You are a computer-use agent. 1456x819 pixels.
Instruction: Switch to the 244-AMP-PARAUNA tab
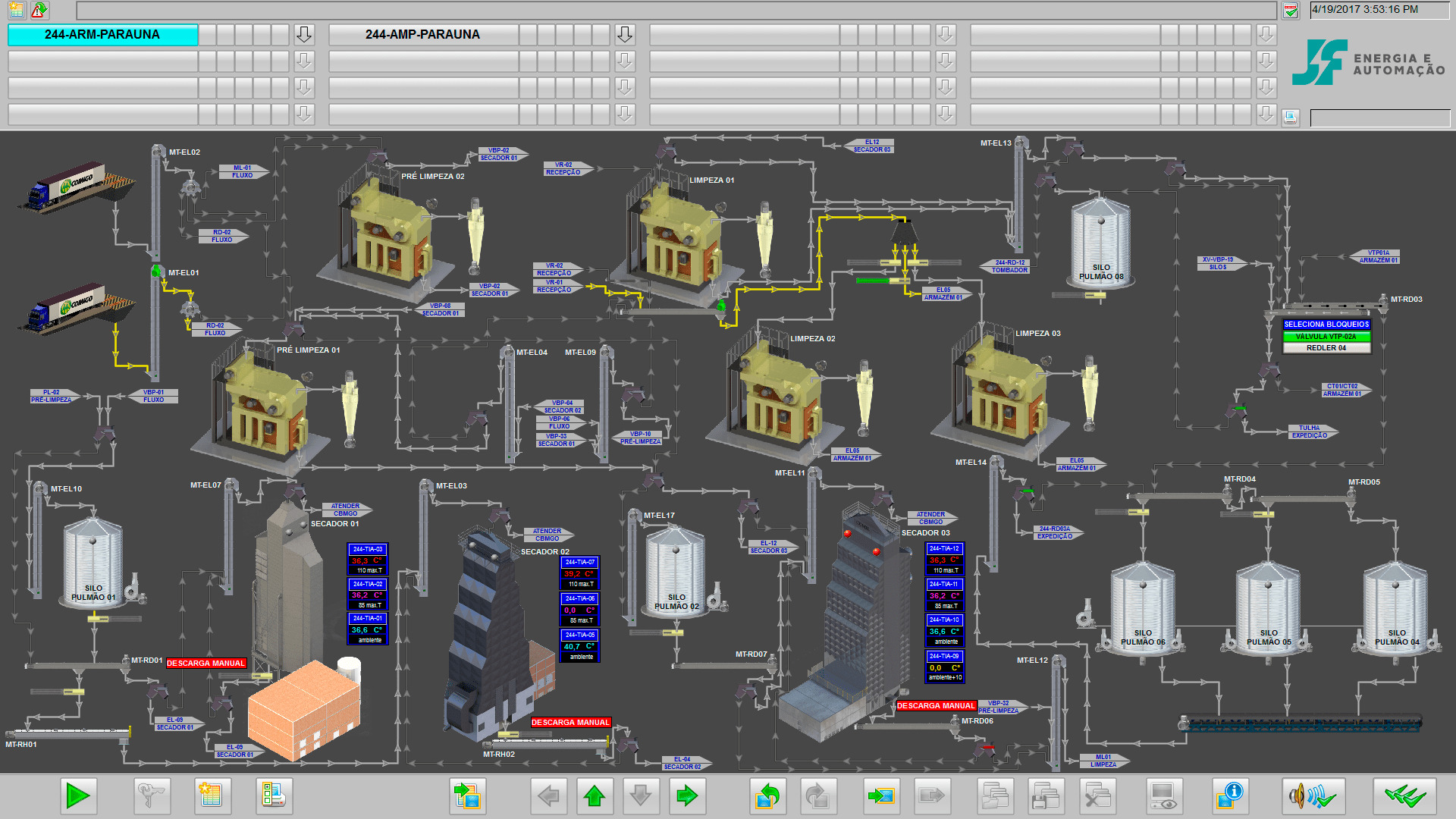[x=423, y=35]
